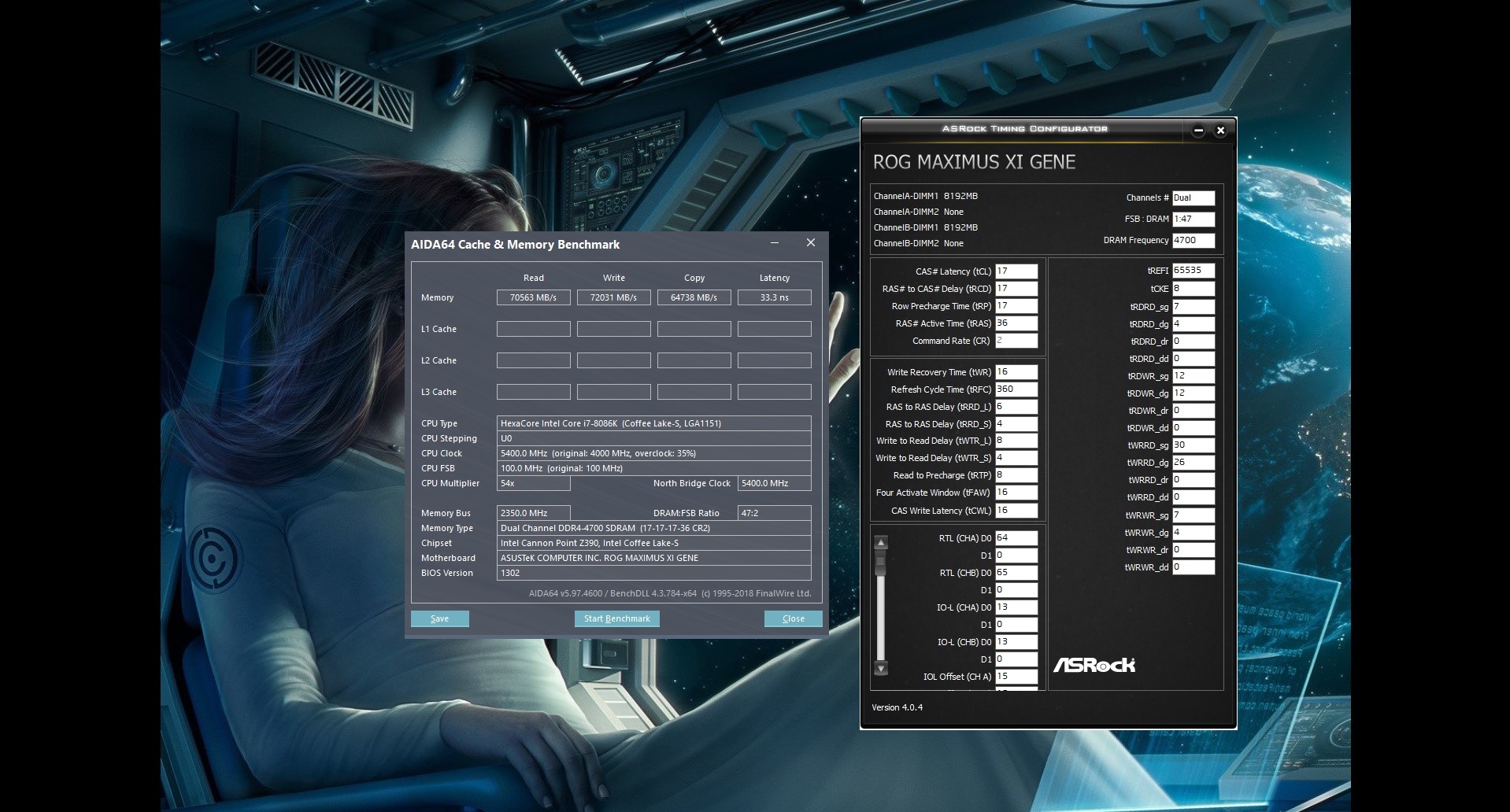1510x812 pixels.
Task: Edit the IO-L (CHA) D0 field
Action: (x=1016, y=607)
